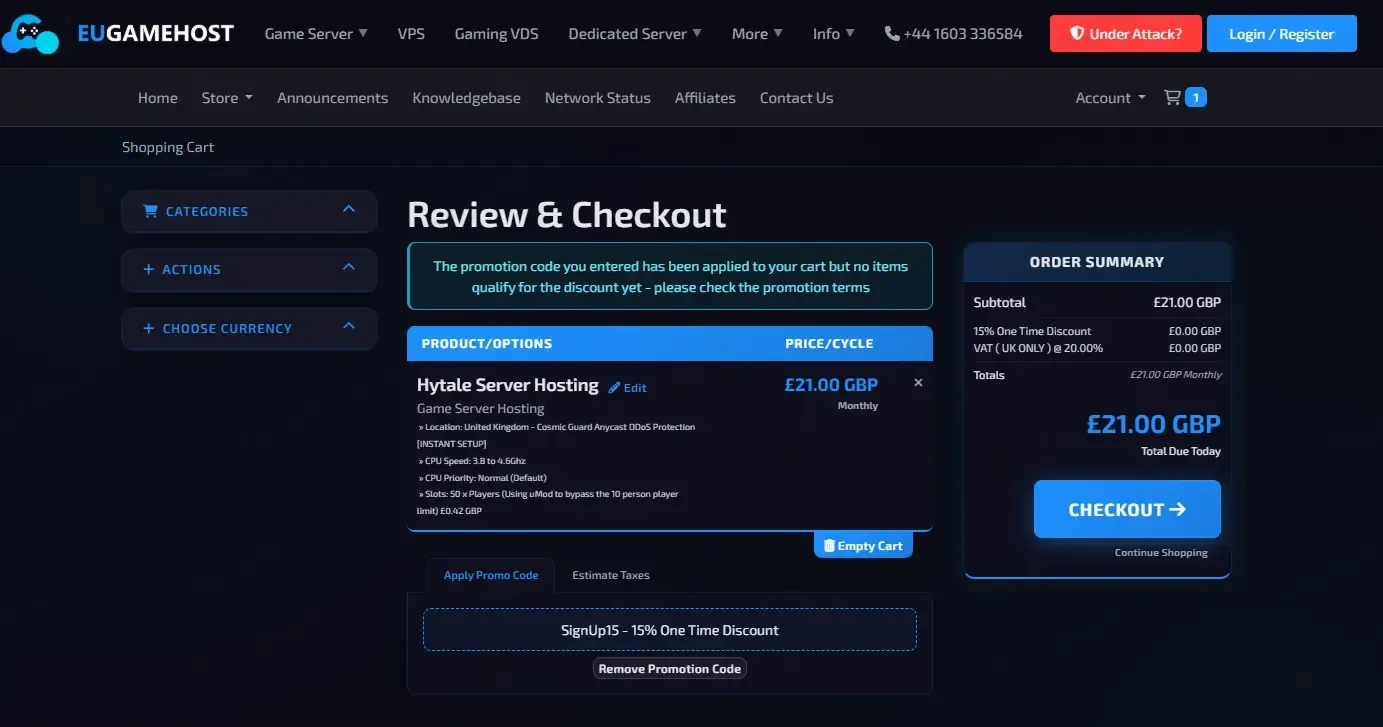Click the cart icon next to Categories

(x=150, y=211)
